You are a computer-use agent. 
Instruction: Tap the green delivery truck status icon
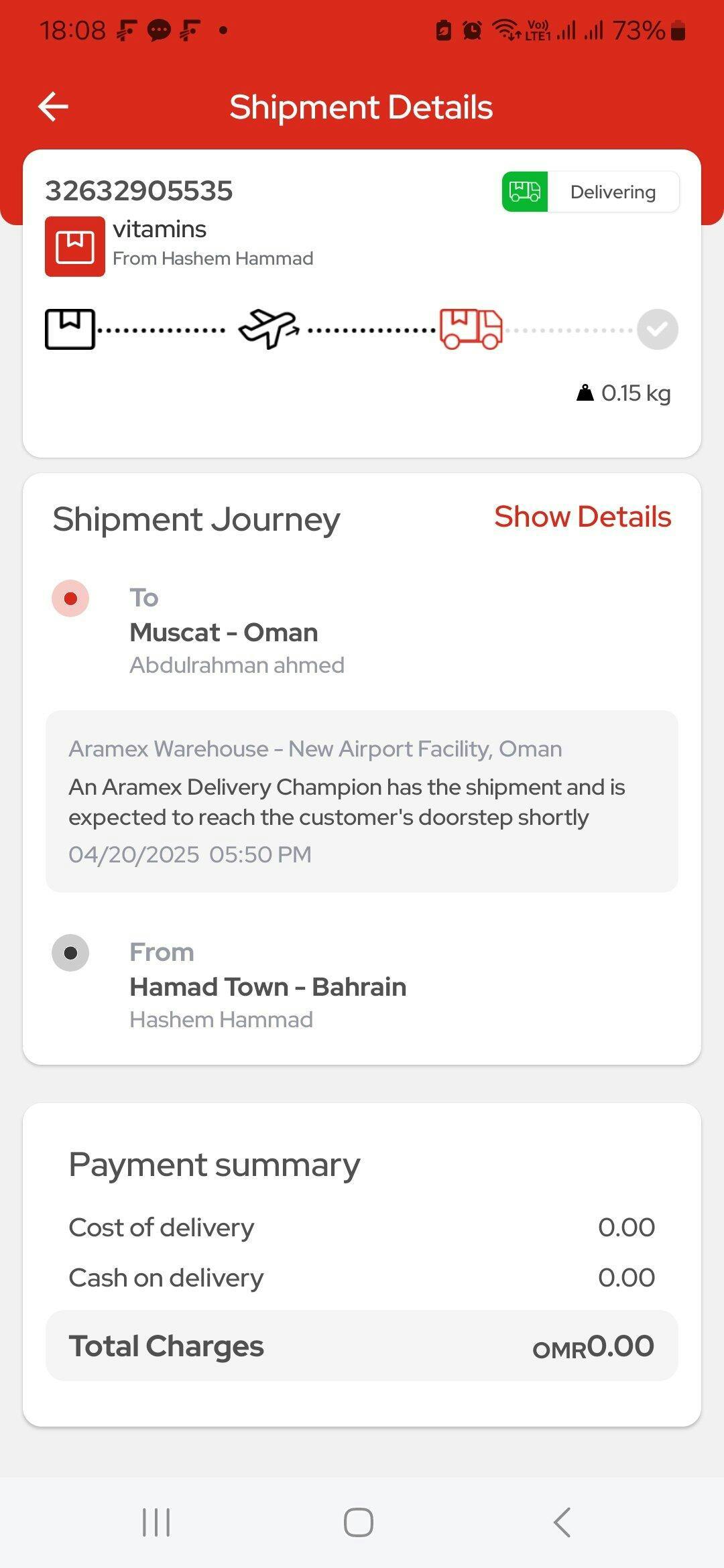point(525,192)
